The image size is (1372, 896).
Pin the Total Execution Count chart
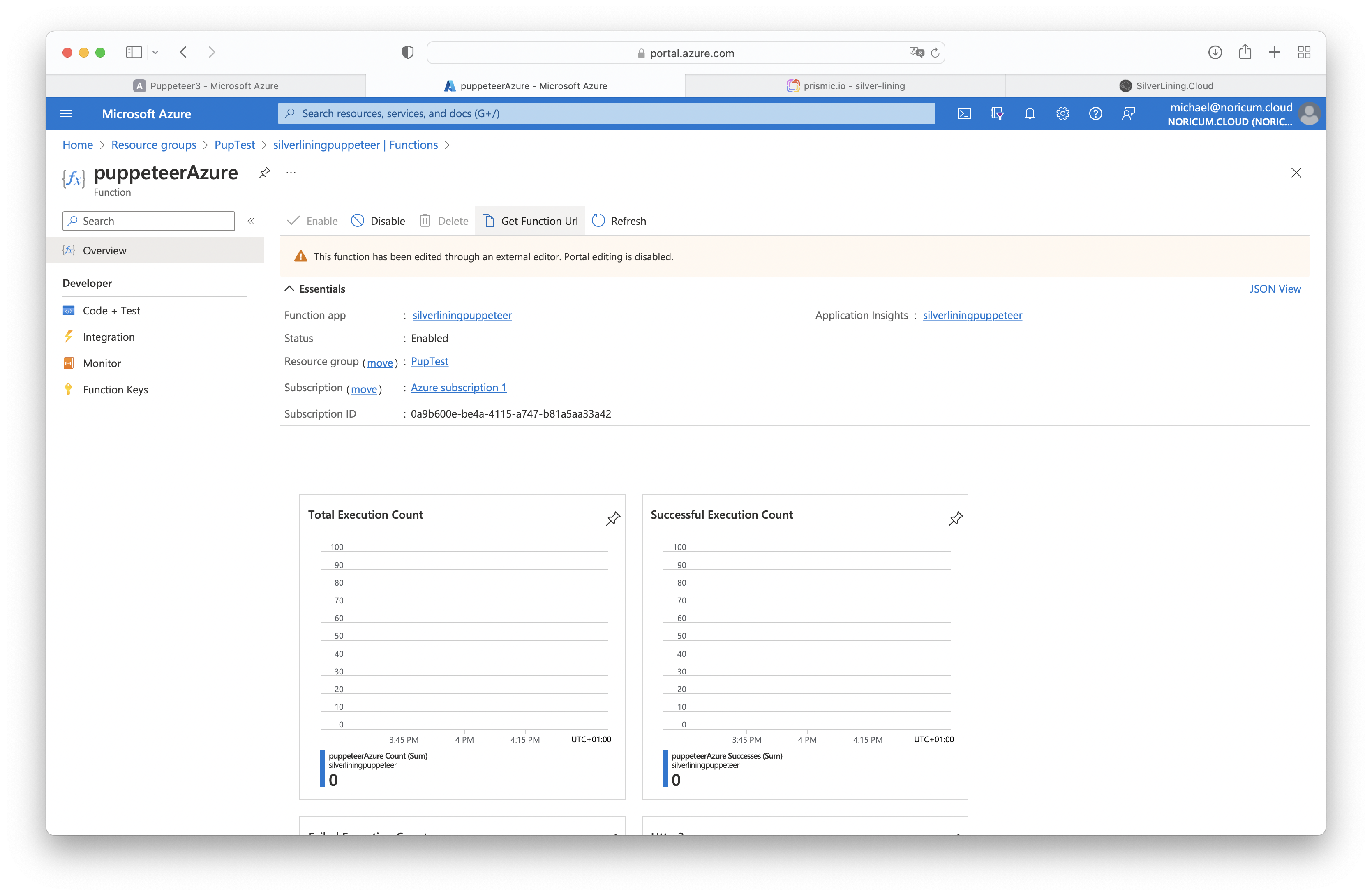pos(613,518)
